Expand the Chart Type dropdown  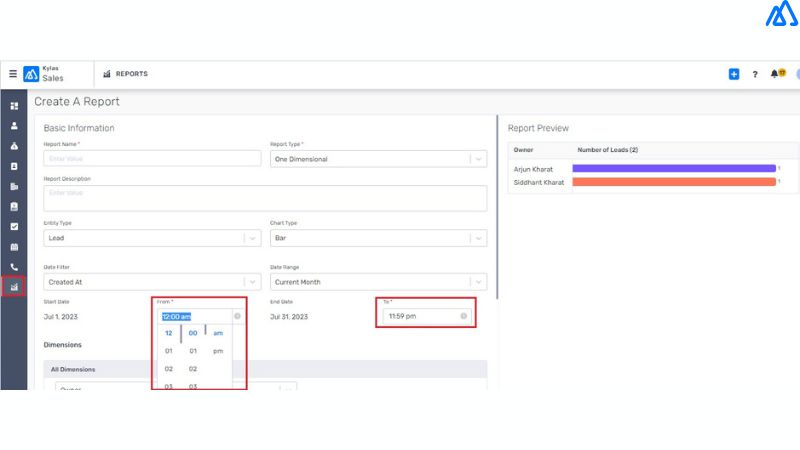coord(478,239)
